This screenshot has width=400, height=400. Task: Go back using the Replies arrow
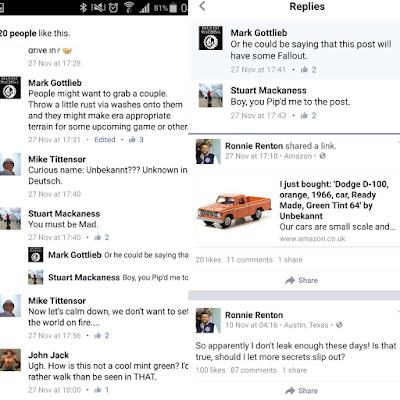click(x=202, y=6)
